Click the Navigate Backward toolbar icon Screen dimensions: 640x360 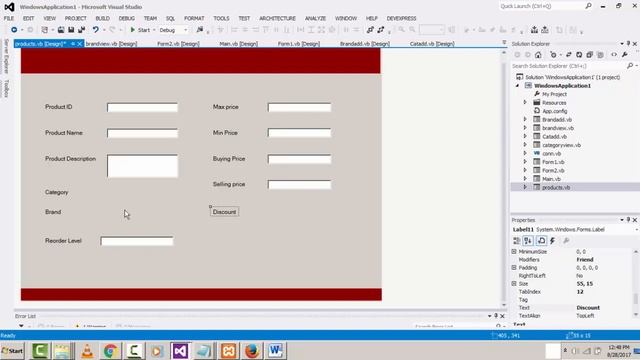[14, 30]
